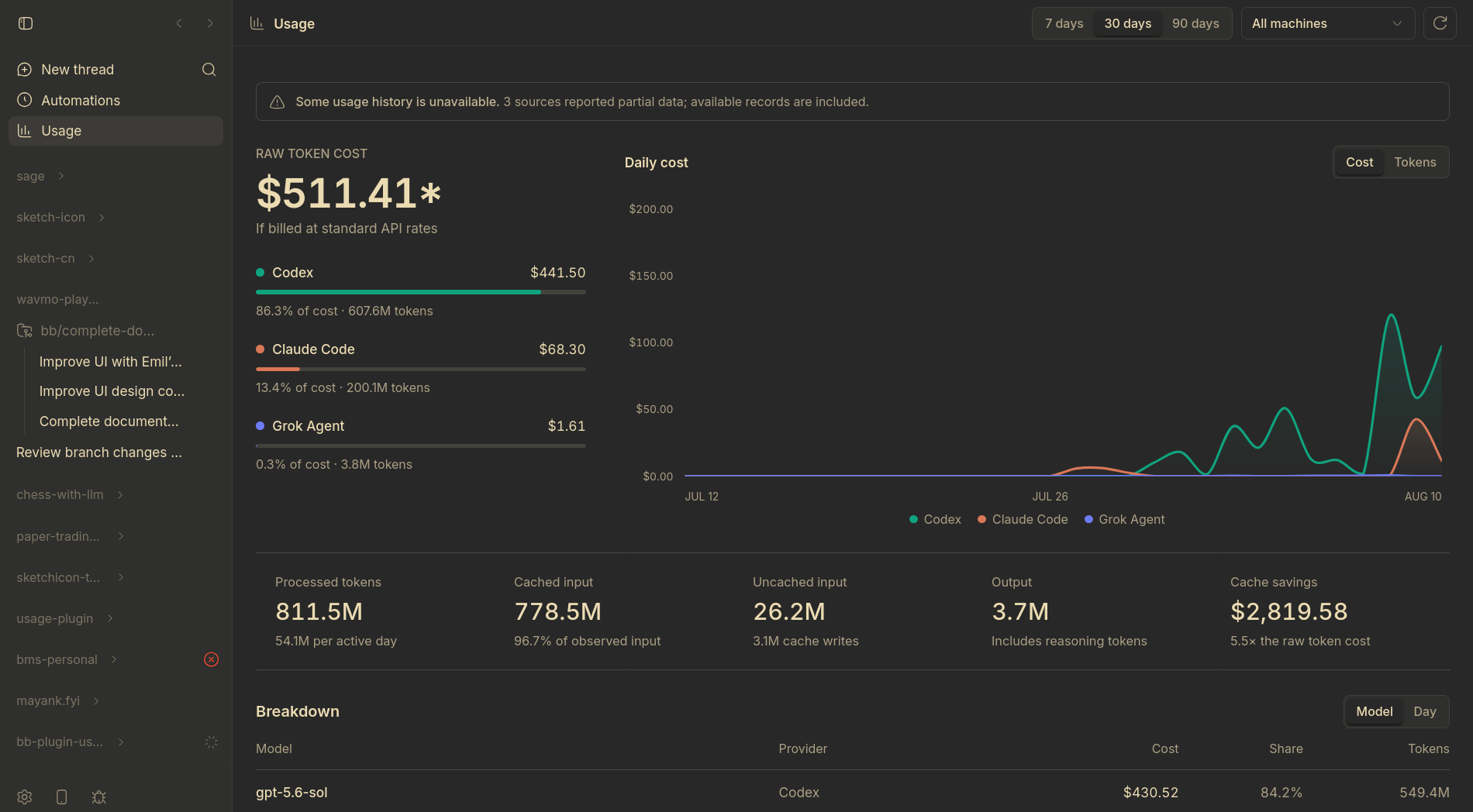Click the $511.41 raw token cost
Image resolution: width=1473 pixels, height=812 pixels.
[349, 192]
